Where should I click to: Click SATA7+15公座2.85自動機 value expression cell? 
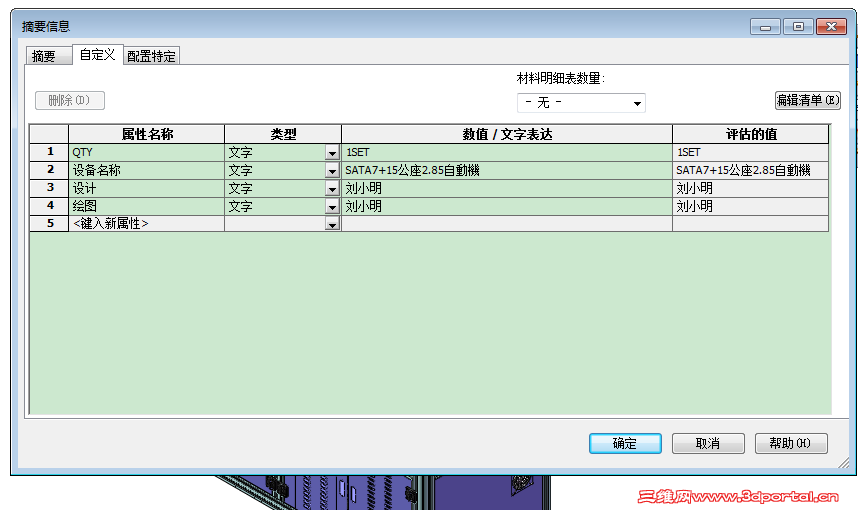tap(507, 171)
